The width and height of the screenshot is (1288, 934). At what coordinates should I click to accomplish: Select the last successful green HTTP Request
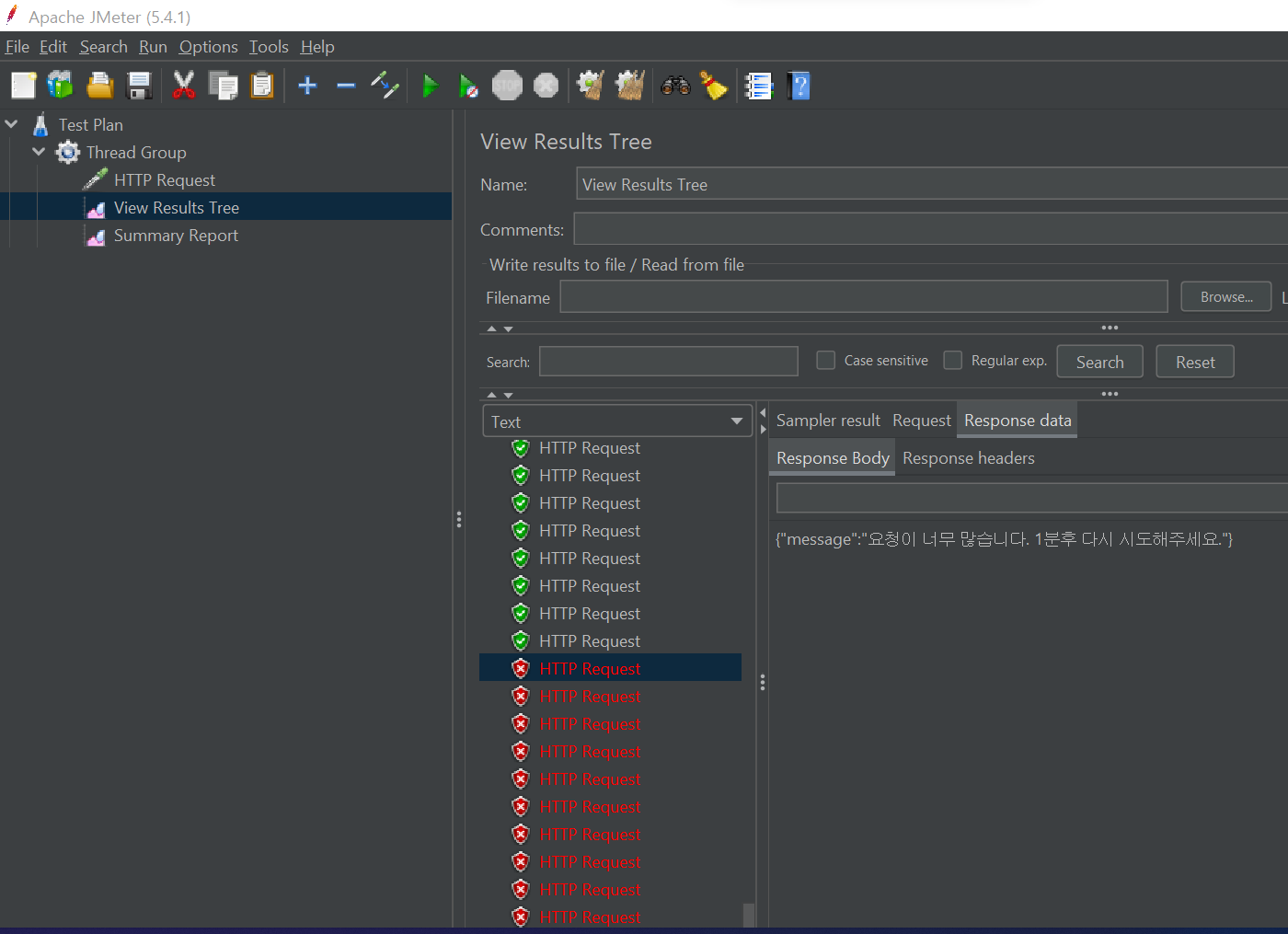pos(590,641)
